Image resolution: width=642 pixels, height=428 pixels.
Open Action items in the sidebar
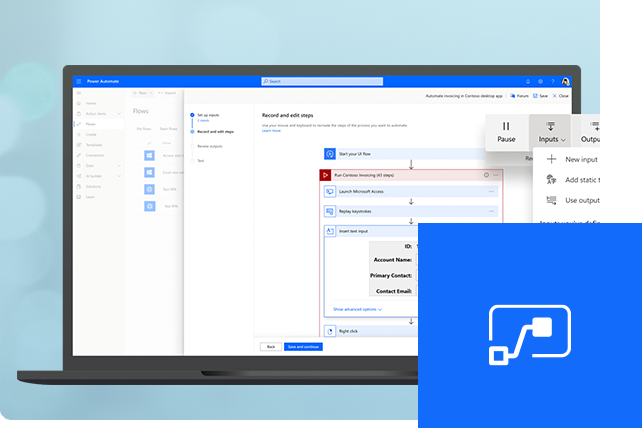point(96,113)
